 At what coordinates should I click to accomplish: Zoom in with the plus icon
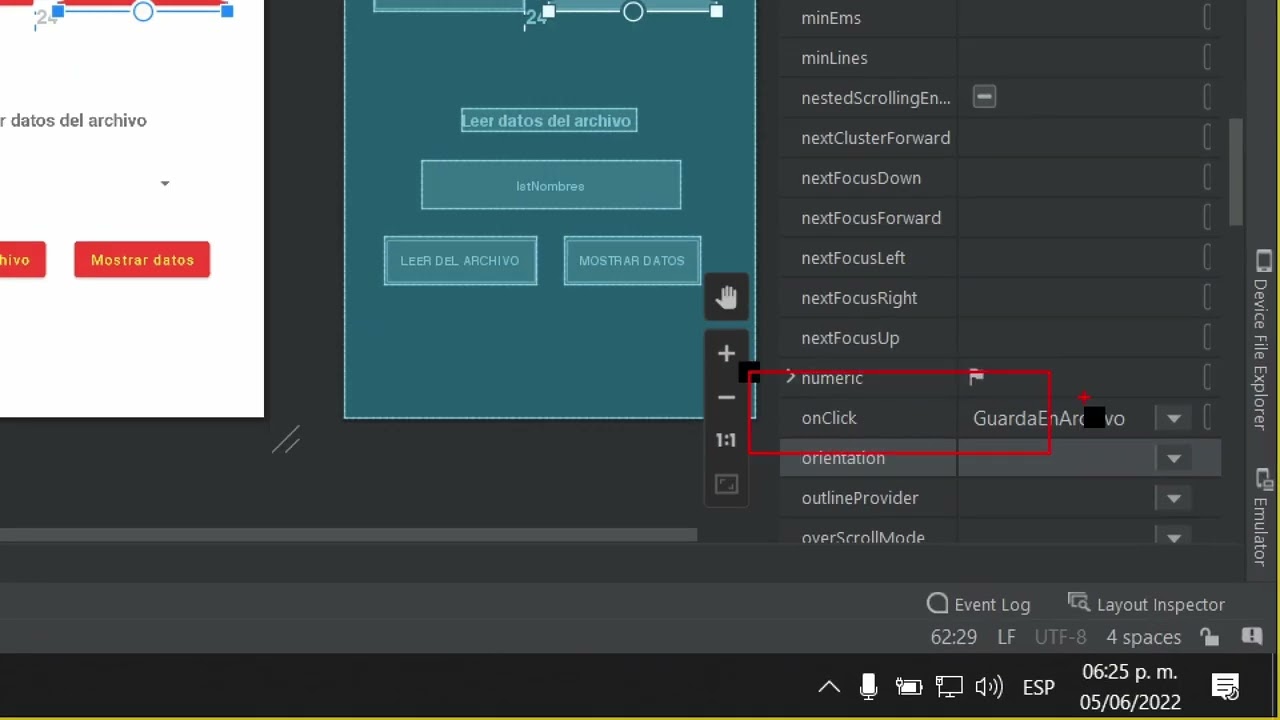coord(726,353)
